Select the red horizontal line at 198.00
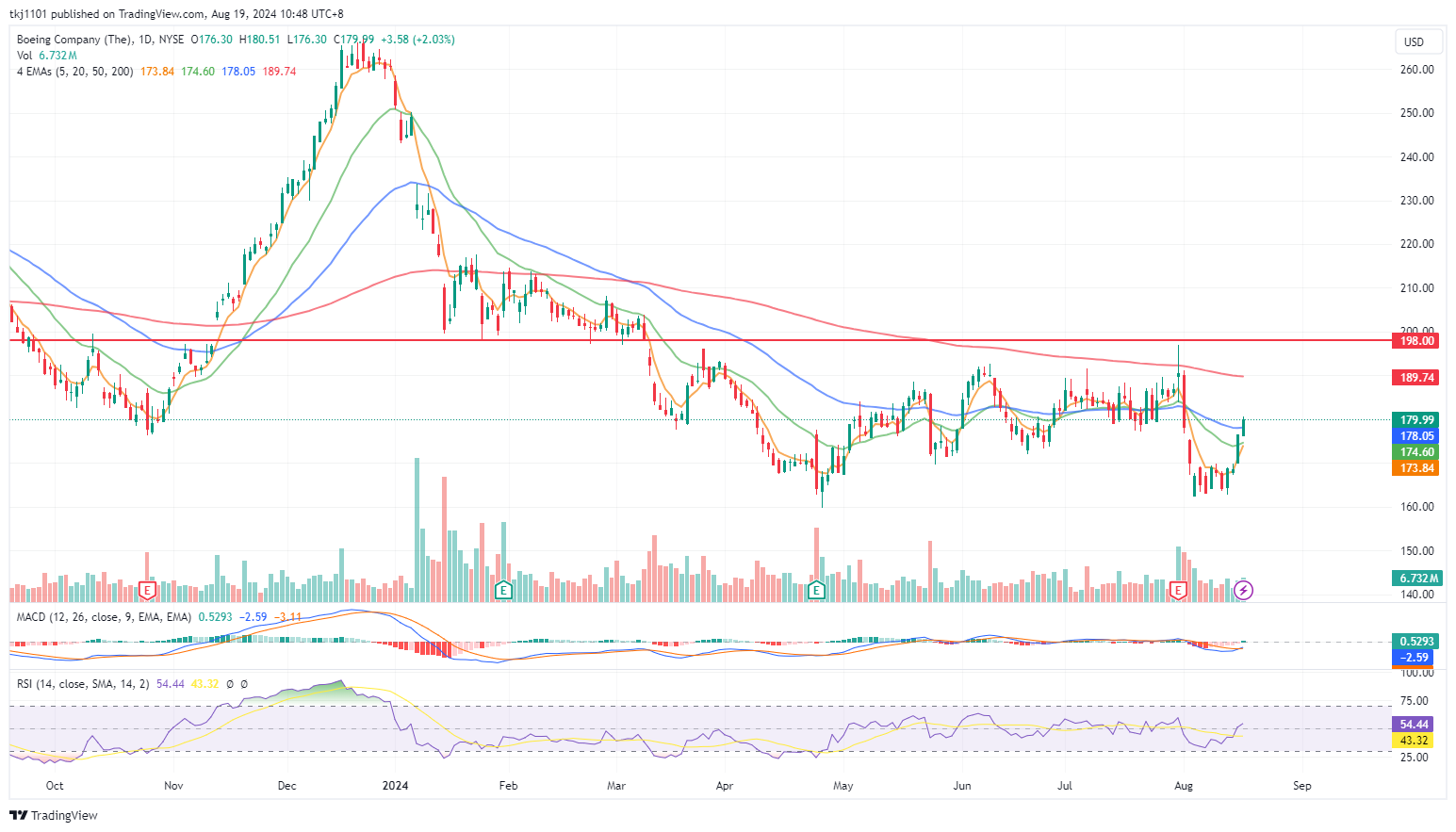1456x832 pixels. tap(699, 340)
